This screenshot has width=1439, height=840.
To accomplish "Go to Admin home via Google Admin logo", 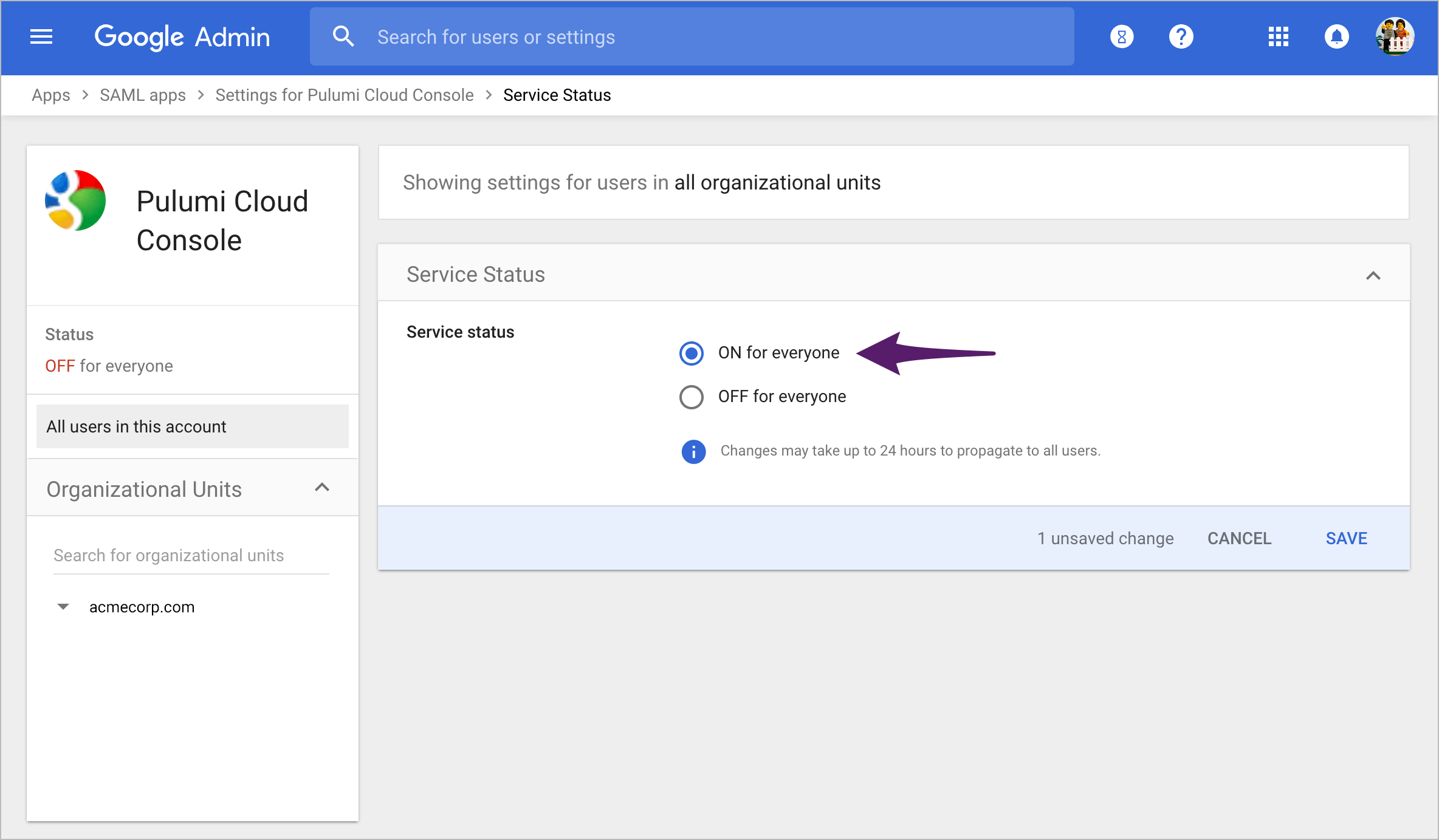I will pos(182,36).
